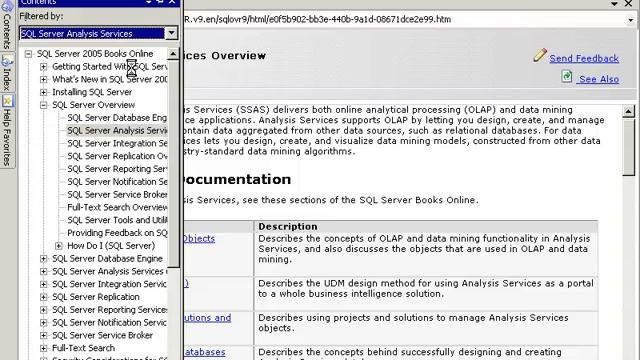Open the Help Favorites side tab

coord(7,131)
